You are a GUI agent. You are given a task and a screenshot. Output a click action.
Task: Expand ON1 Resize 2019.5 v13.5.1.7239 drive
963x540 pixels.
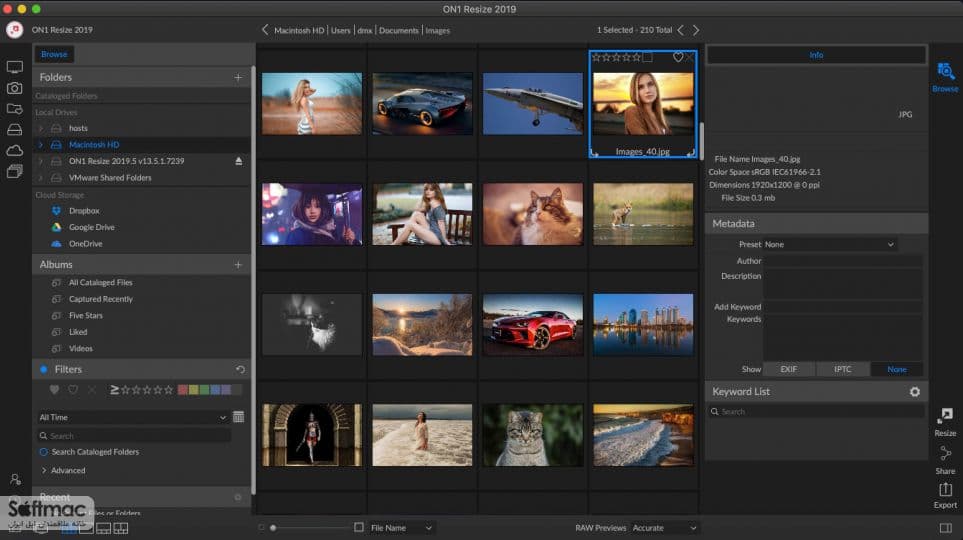pyautogui.click(x=41, y=161)
